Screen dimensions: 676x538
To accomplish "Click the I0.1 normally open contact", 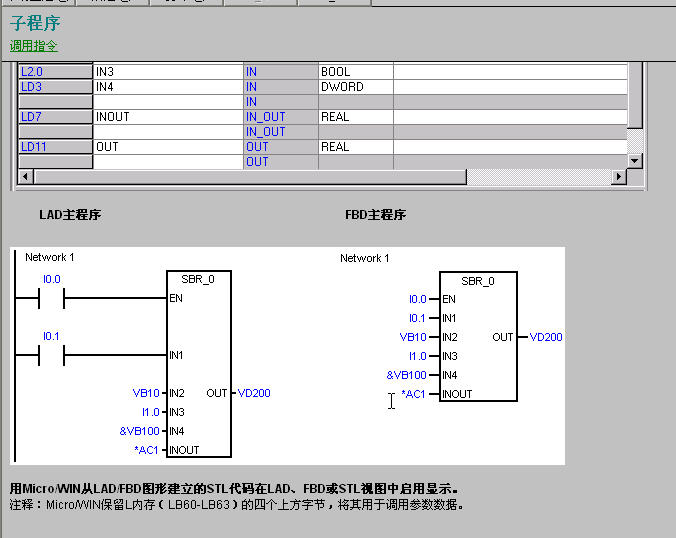I will point(50,355).
